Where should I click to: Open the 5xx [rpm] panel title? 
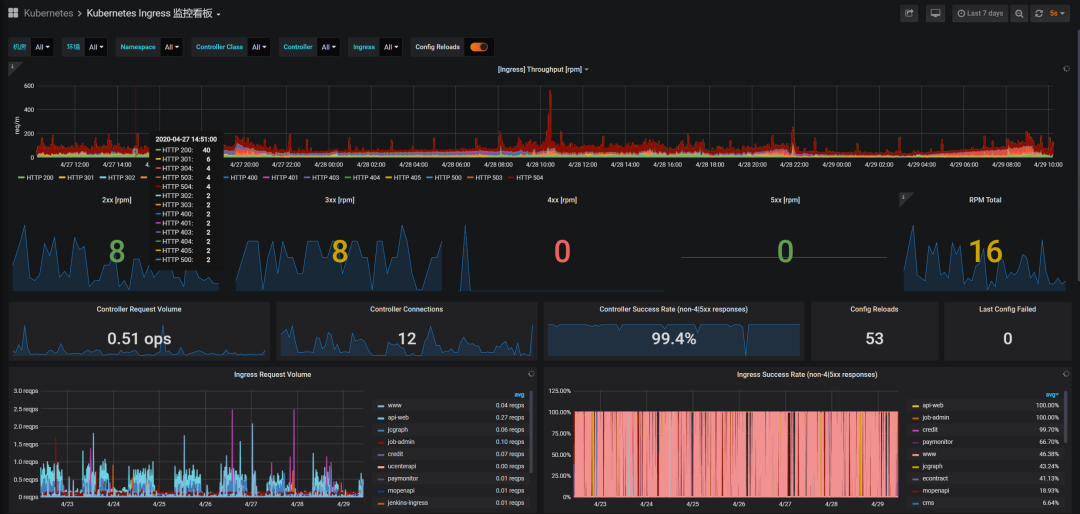pyautogui.click(x=785, y=200)
